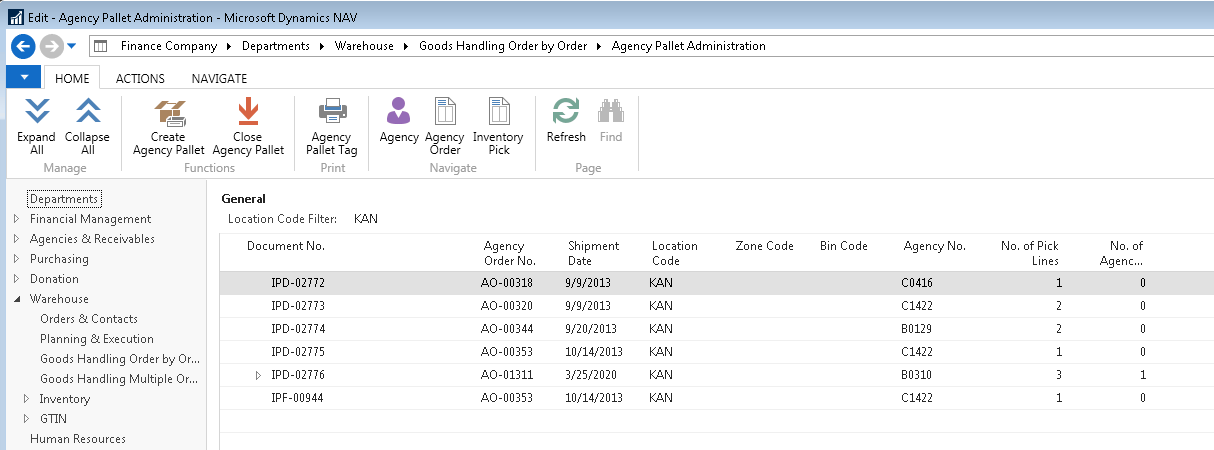Switch to the NAVIGATE ribbon tab

tap(219, 78)
